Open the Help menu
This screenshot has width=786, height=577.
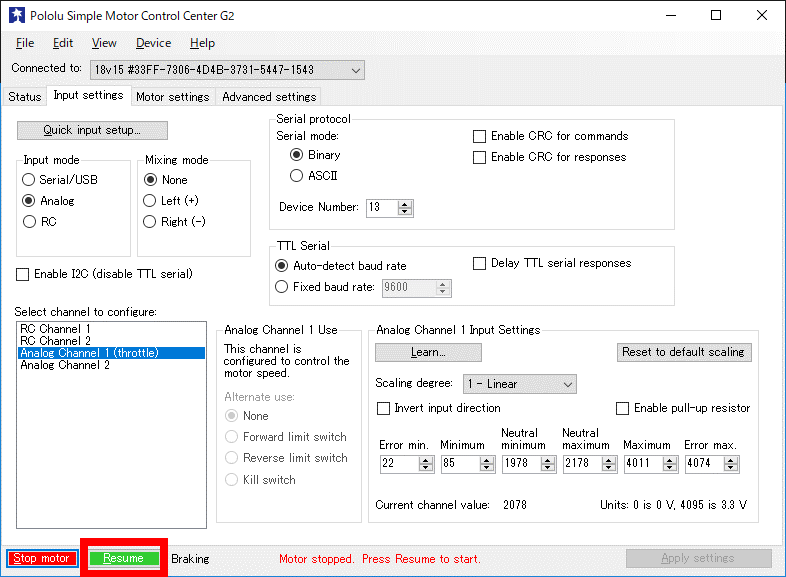(x=202, y=43)
